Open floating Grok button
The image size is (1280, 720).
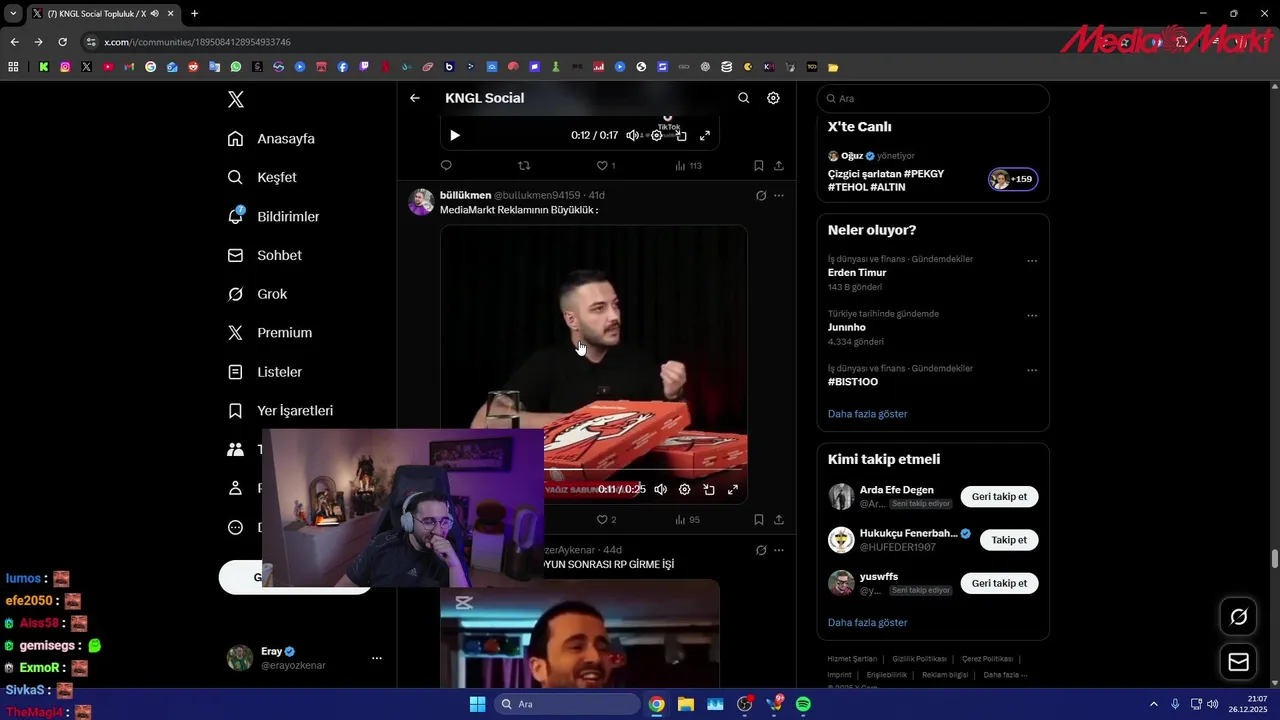coord(1238,617)
